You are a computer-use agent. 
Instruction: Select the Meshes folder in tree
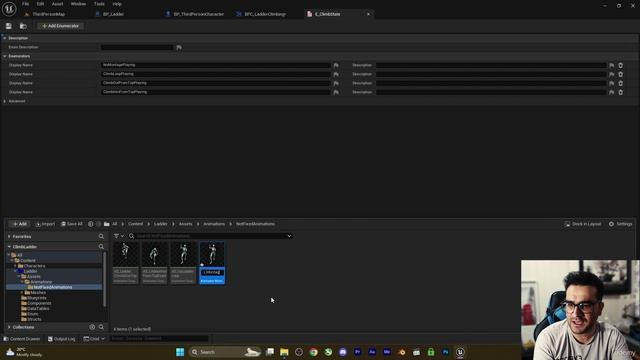point(38,292)
